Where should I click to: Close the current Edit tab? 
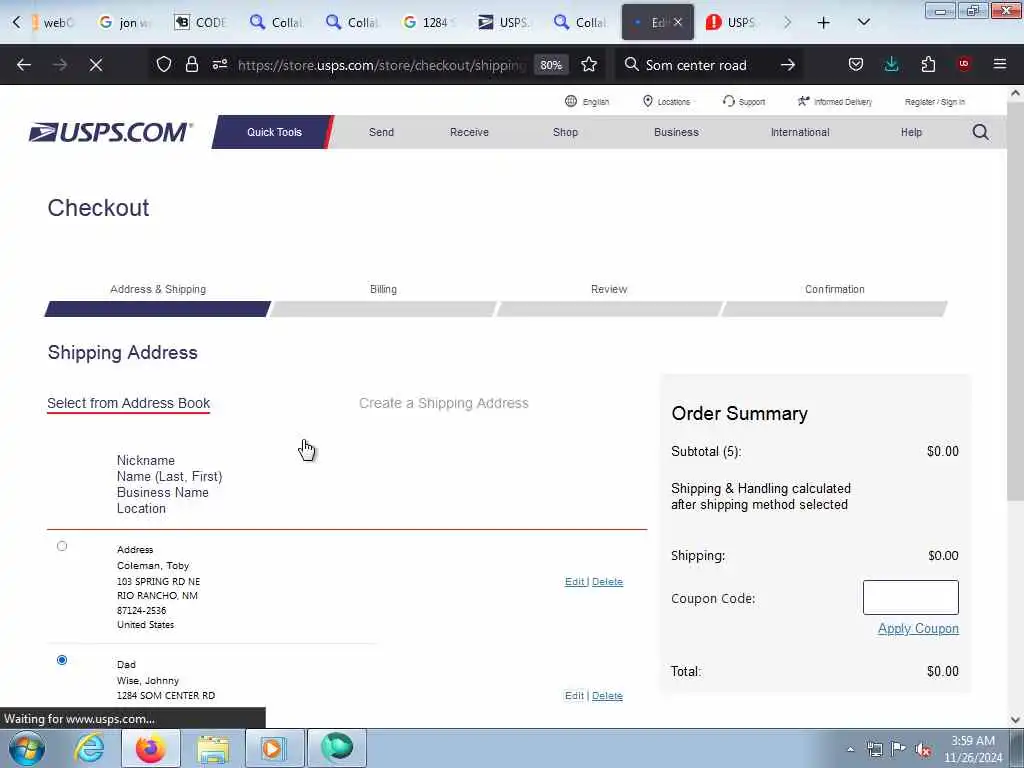click(678, 23)
